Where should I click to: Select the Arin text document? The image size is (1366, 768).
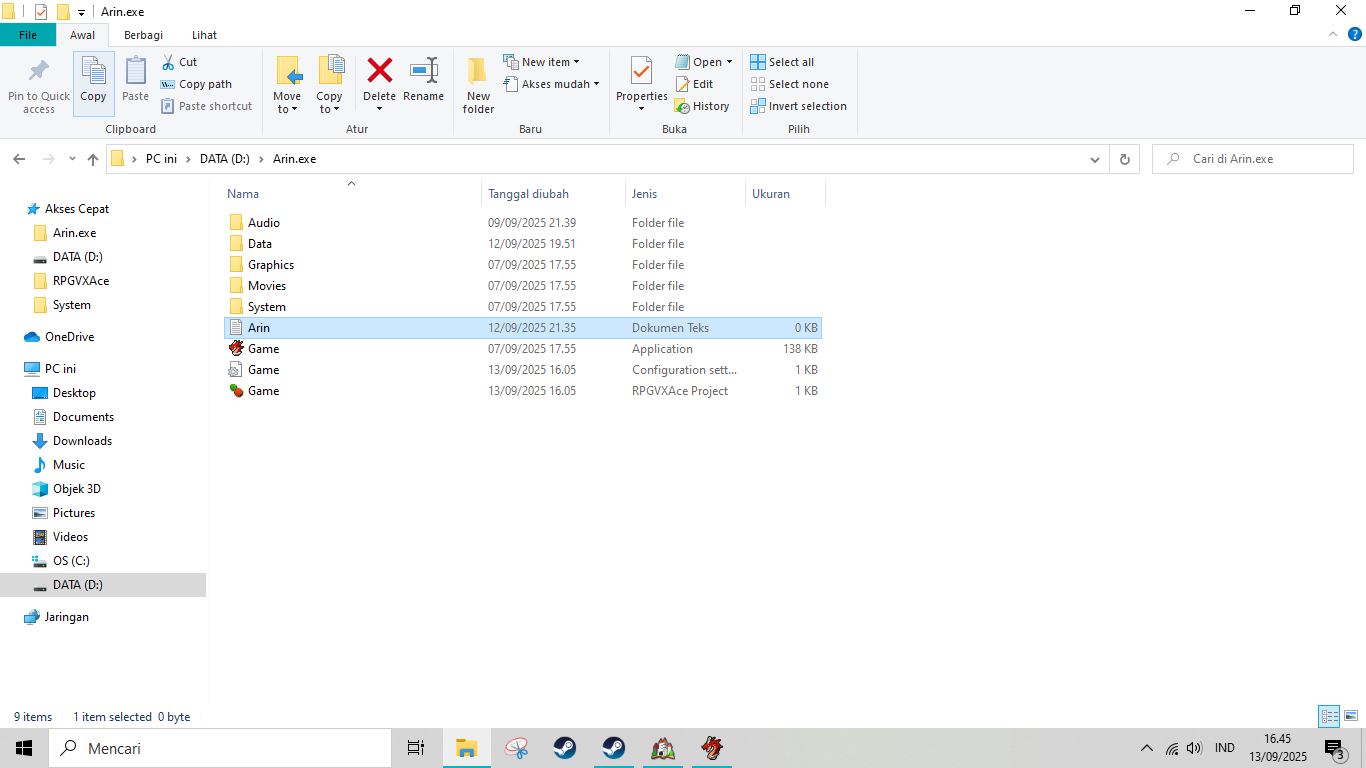pyautogui.click(x=523, y=328)
